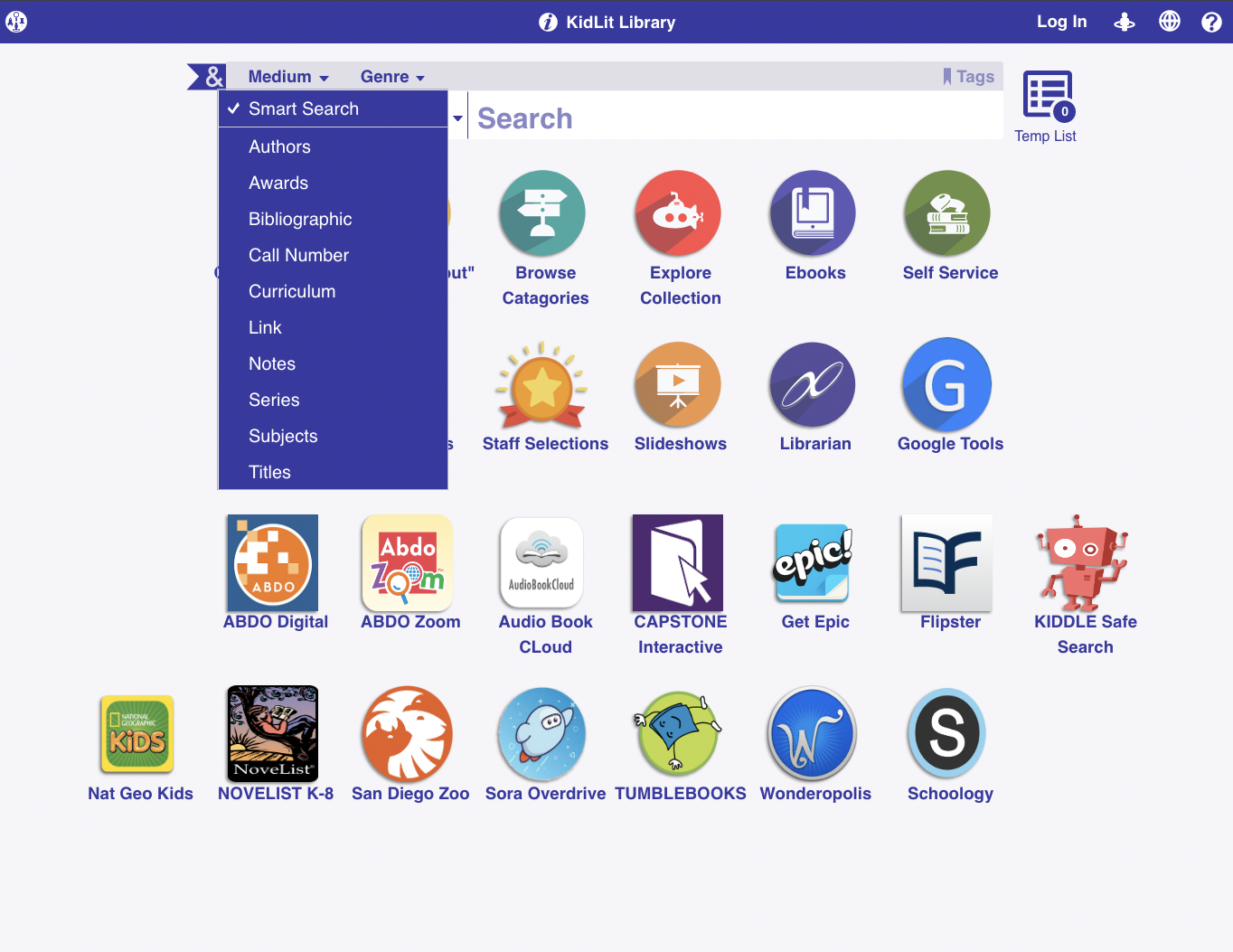Viewport: 1233px width, 952px height.
Task: Click the Sora Overdrive label
Action: tap(545, 794)
